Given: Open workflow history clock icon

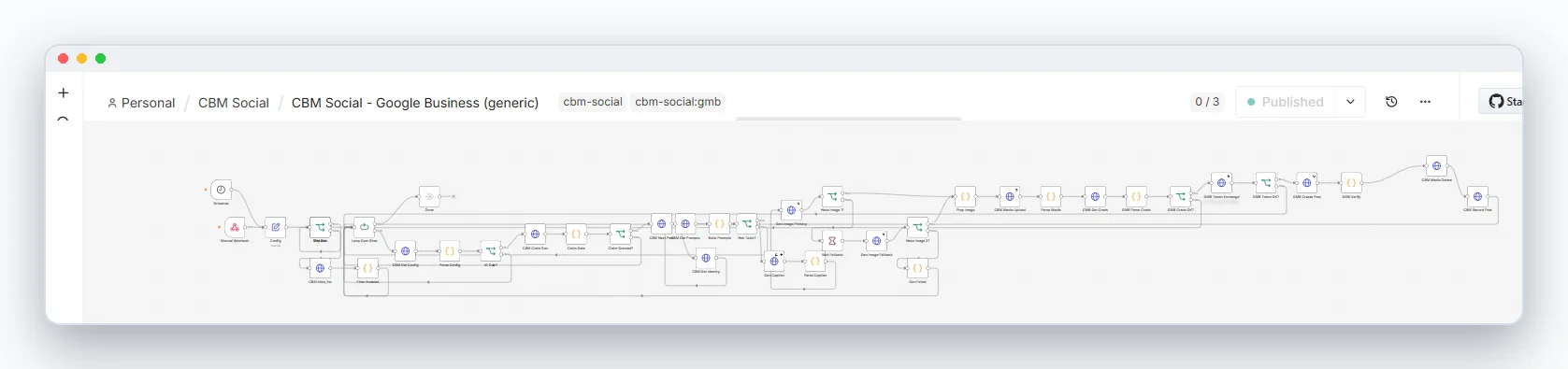Looking at the screenshot, I should [1391, 102].
